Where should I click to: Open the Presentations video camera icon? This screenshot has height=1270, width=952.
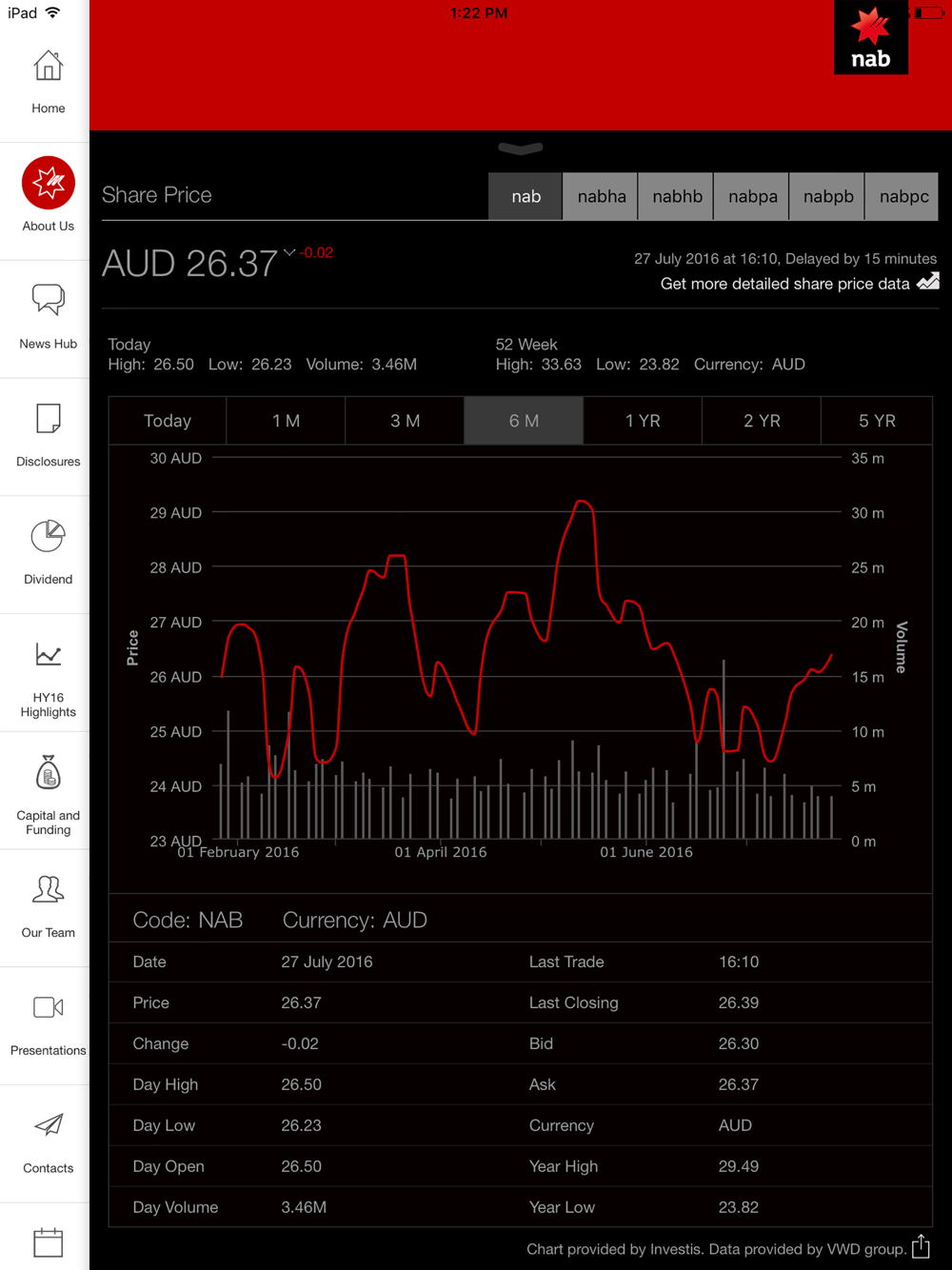(x=49, y=1007)
